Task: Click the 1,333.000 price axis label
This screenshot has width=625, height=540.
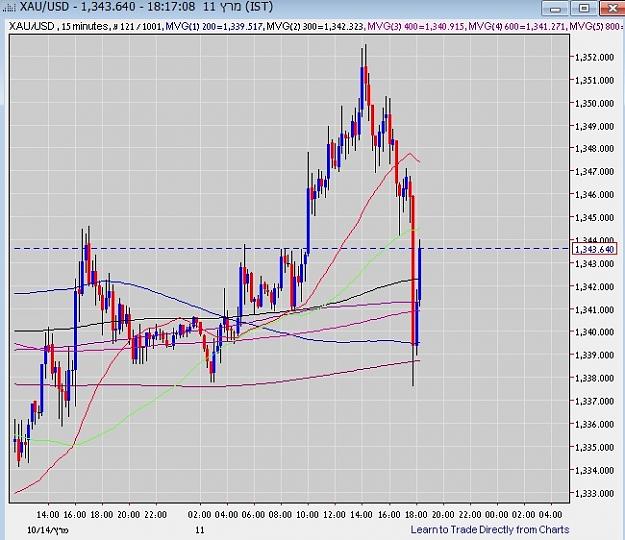Action: (x=594, y=493)
